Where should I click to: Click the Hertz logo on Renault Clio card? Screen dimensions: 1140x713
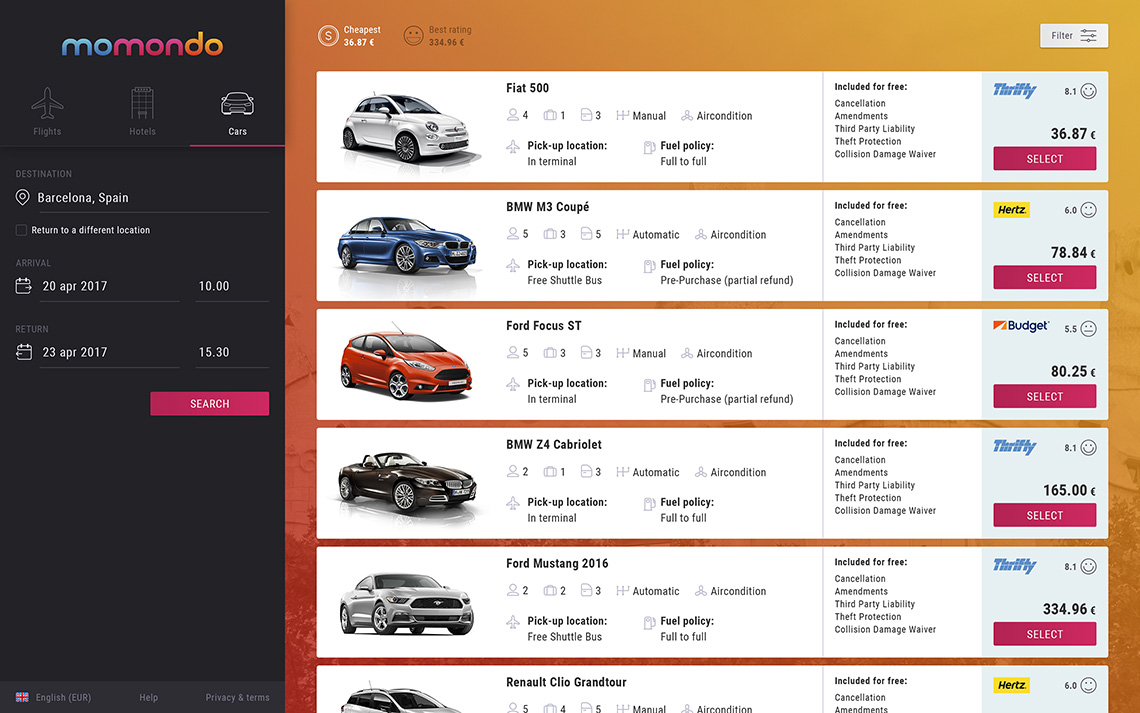point(1011,685)
